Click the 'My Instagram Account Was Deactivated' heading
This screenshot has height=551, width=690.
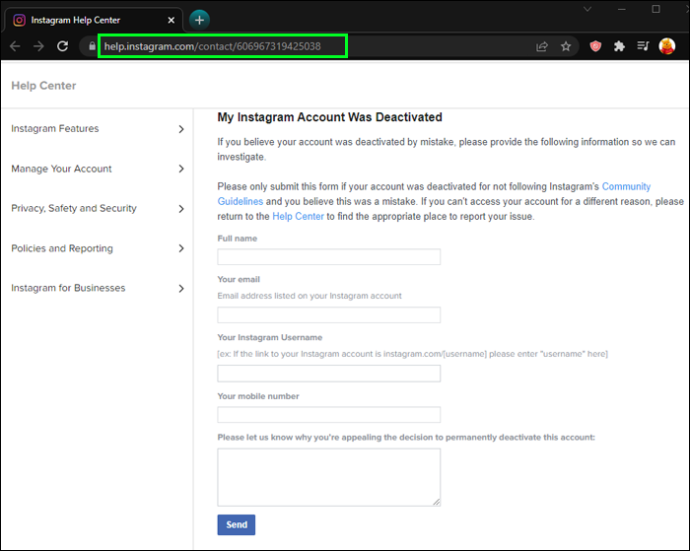pyautogui.click(x=330, y=117)
